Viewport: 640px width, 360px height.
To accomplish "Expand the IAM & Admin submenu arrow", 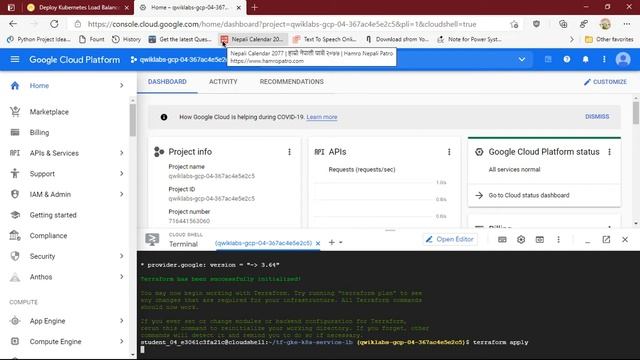I will coord(122,194).
